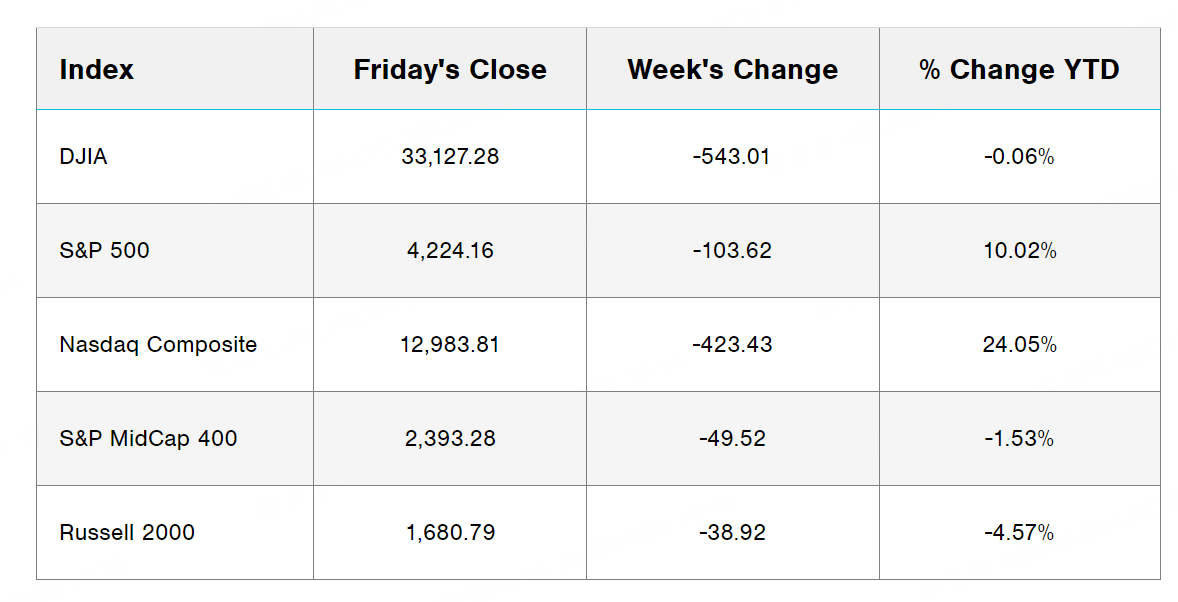
Task: Click Russell 2000 close 1,680.79
Action: (x=450, y=533)
